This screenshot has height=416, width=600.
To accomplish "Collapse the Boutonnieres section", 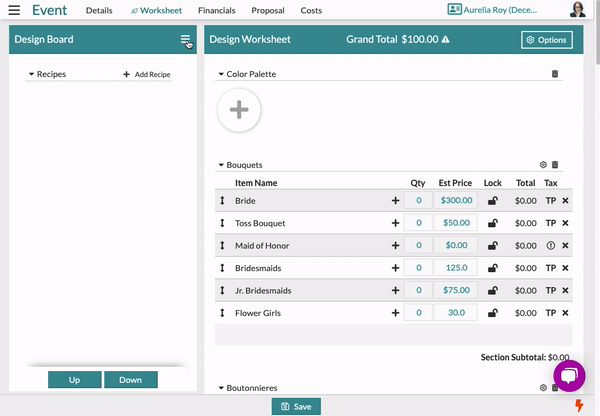I will (x=221, y=388).
